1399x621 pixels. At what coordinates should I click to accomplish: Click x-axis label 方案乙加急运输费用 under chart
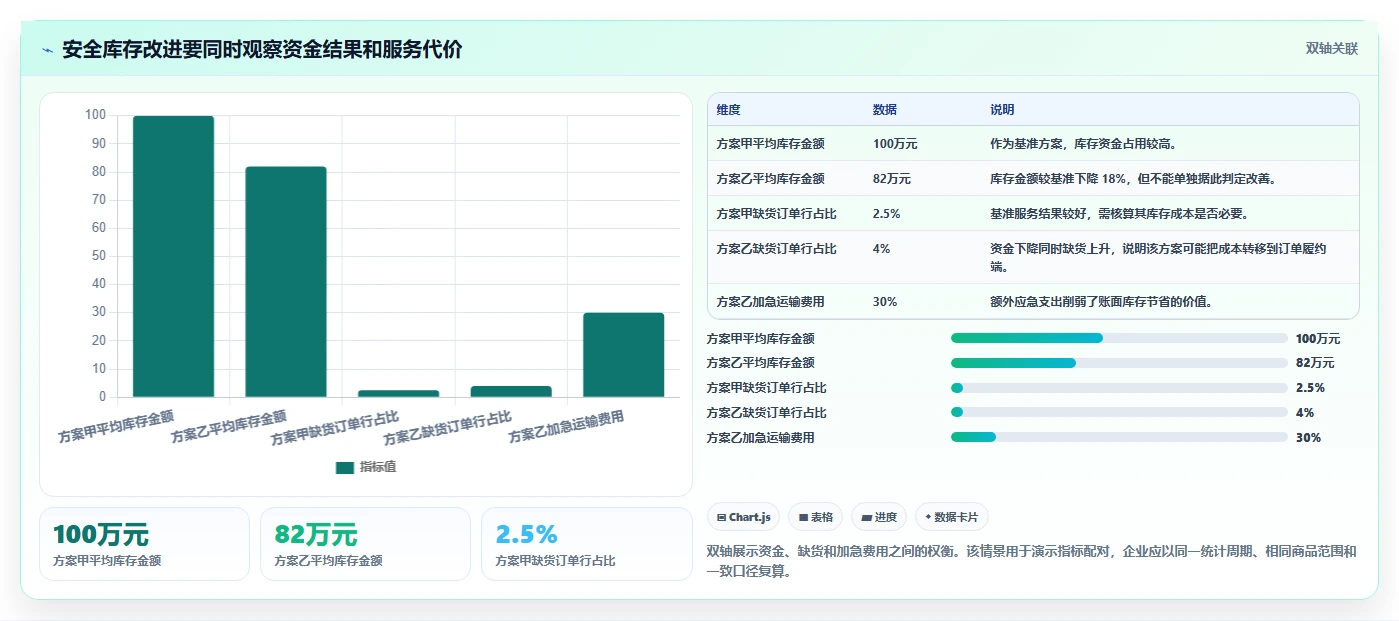pos(566,428)
